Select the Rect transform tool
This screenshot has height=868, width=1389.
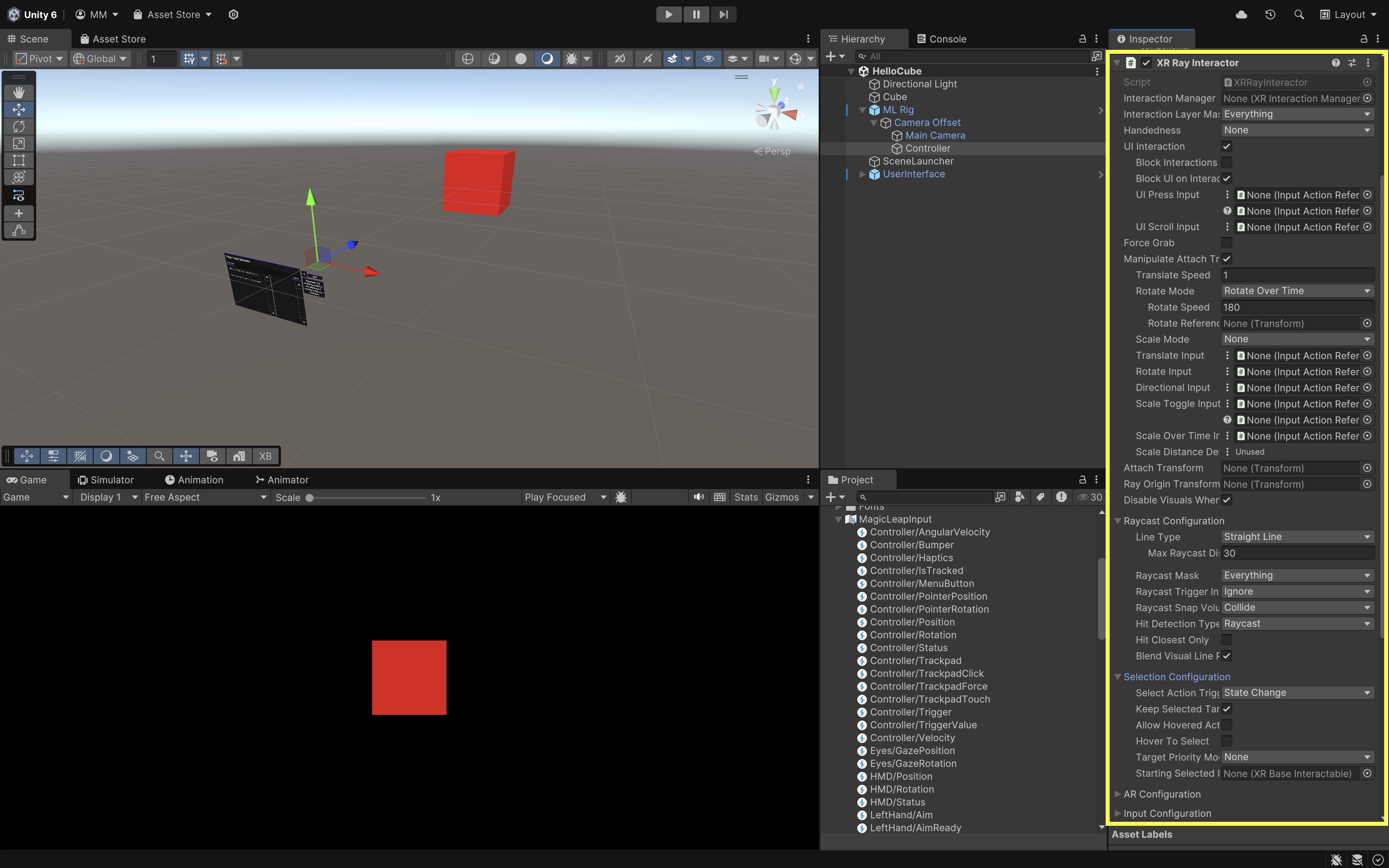tap(18, 160)
